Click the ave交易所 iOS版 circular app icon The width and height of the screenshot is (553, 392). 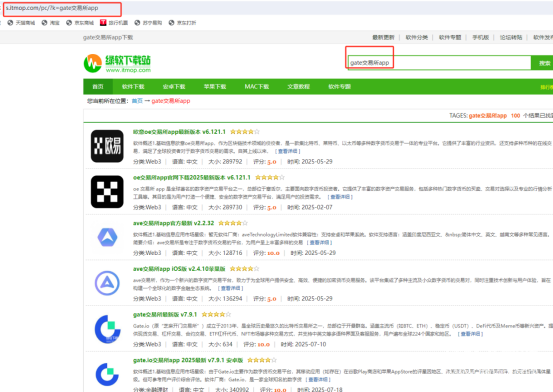(107, 283)
